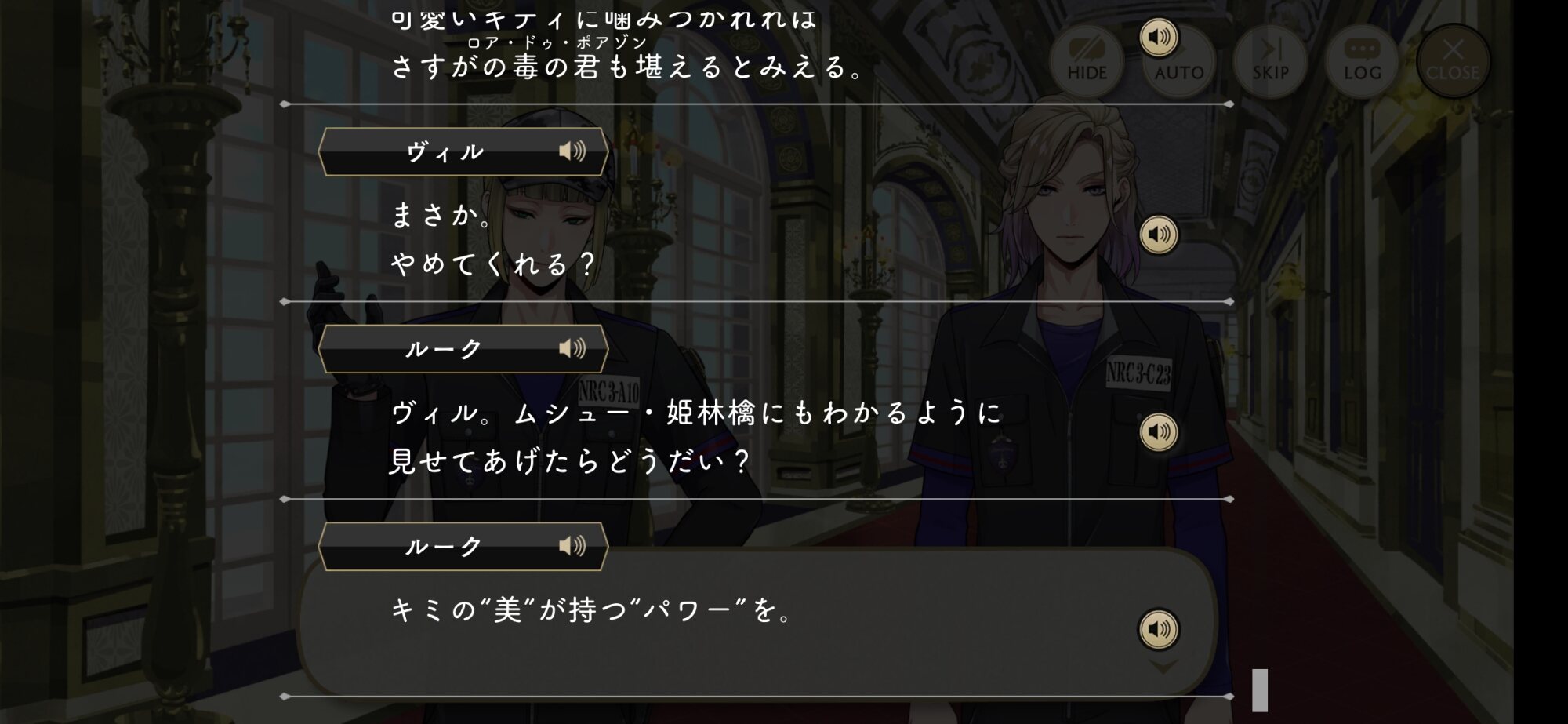Click the キミの"美"が持つ"パワー"を。 dialogue text

[x=593, y=609]
